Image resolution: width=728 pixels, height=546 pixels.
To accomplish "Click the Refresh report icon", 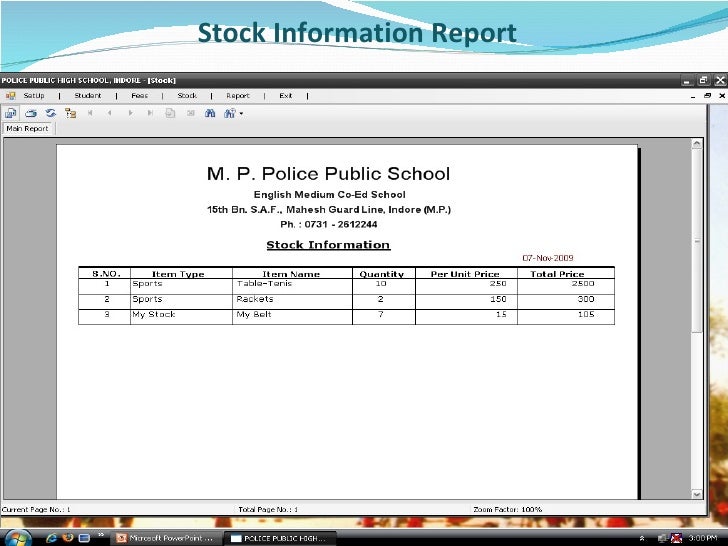I will [51, 113].
